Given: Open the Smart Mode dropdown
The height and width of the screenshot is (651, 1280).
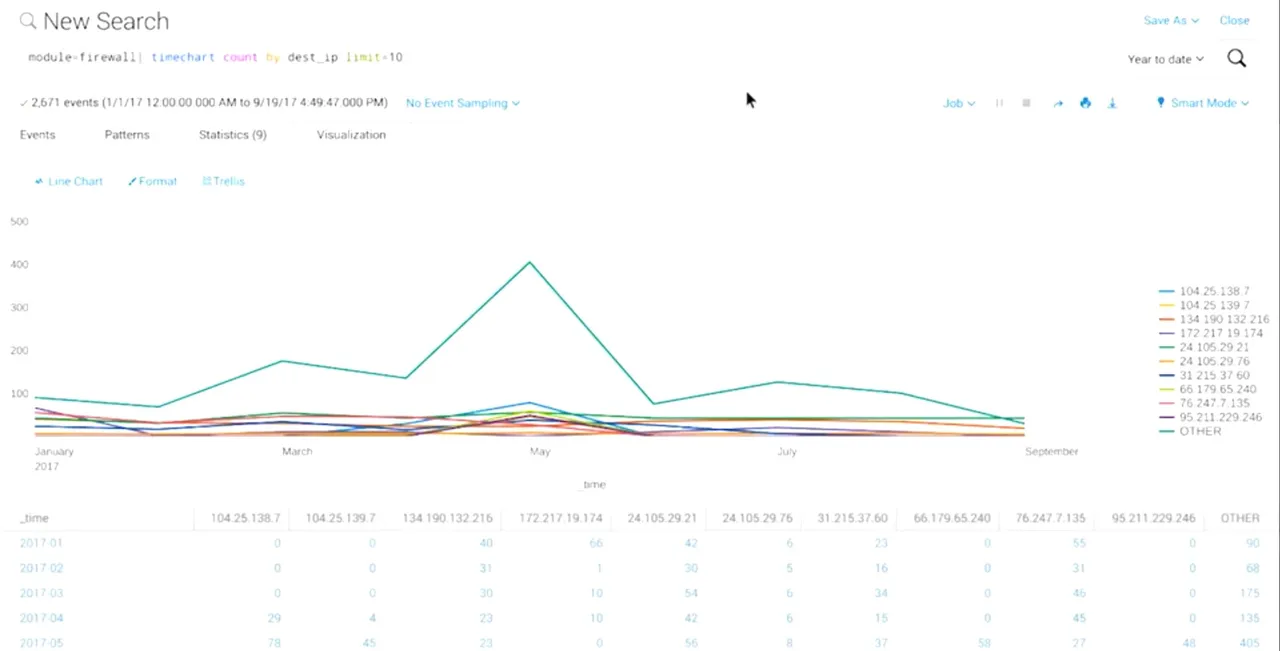Looking at the screenshot, I should (x=1203, y=103).
